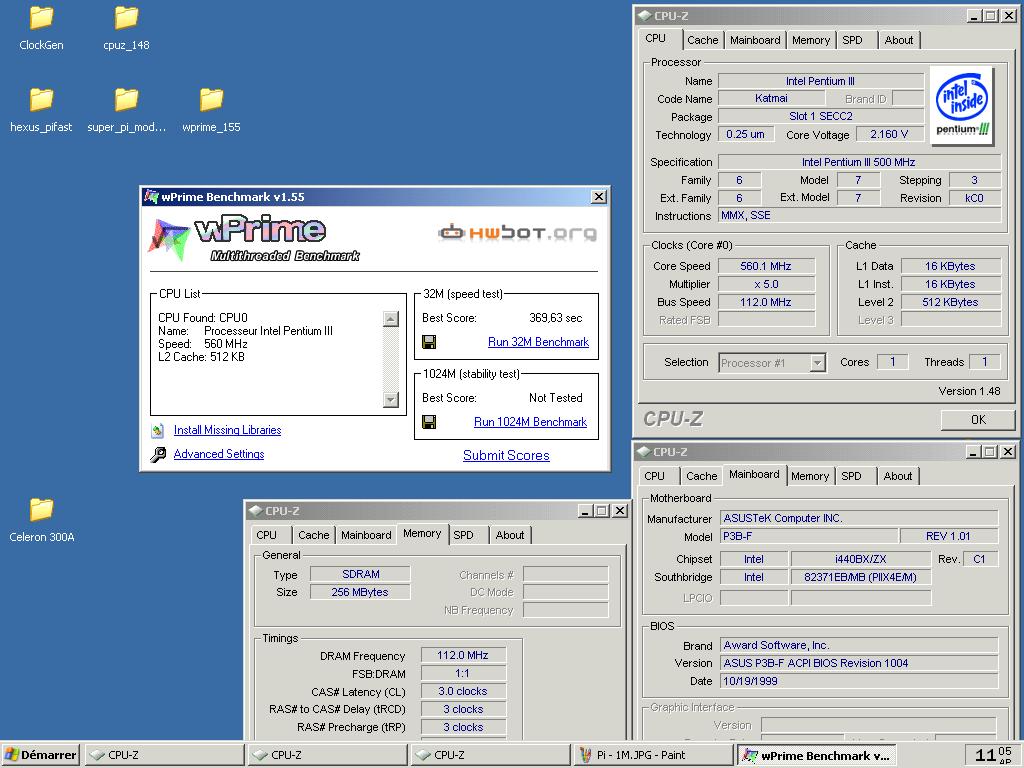Open the Démarrer start menu
Screen dimensions: 1024x768
pyautogui.click(x=40, y=755)
